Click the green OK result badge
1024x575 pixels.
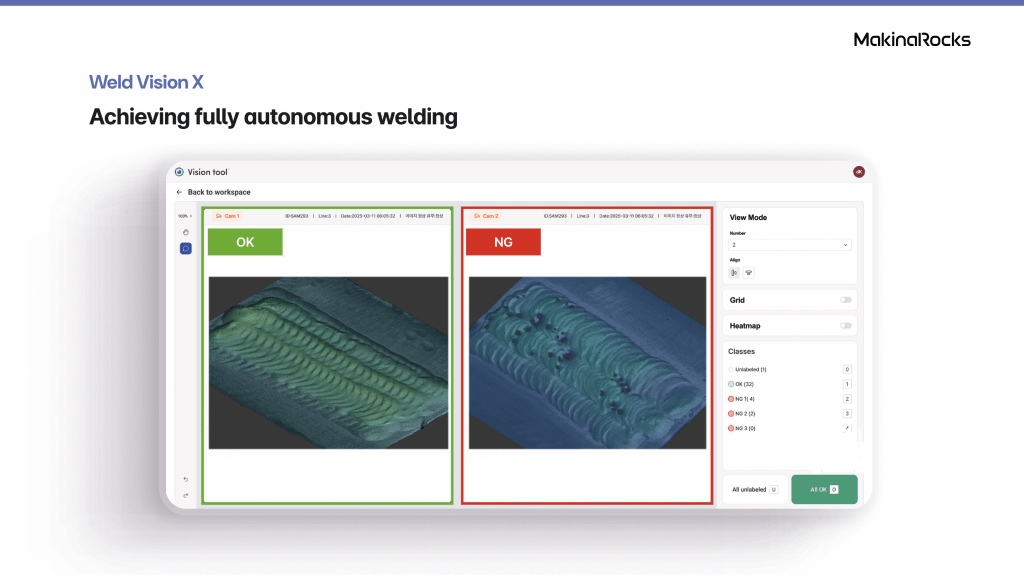click(245, 242)
